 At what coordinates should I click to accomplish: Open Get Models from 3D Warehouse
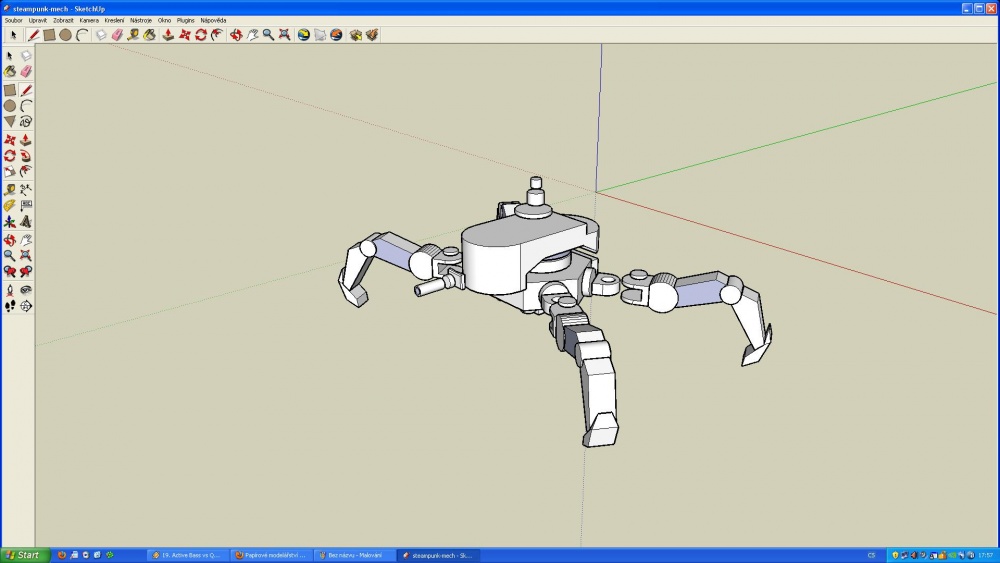355,35
